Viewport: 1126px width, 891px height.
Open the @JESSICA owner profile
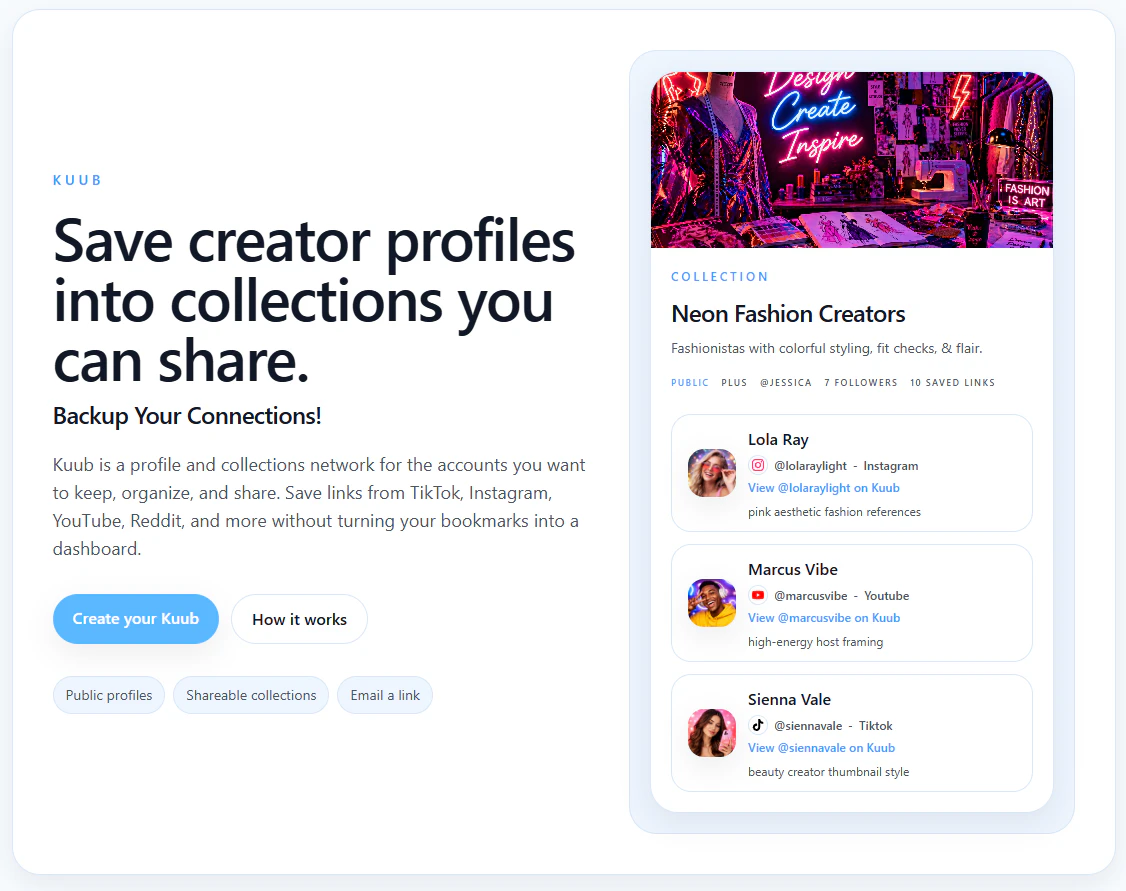coord(786,382)
